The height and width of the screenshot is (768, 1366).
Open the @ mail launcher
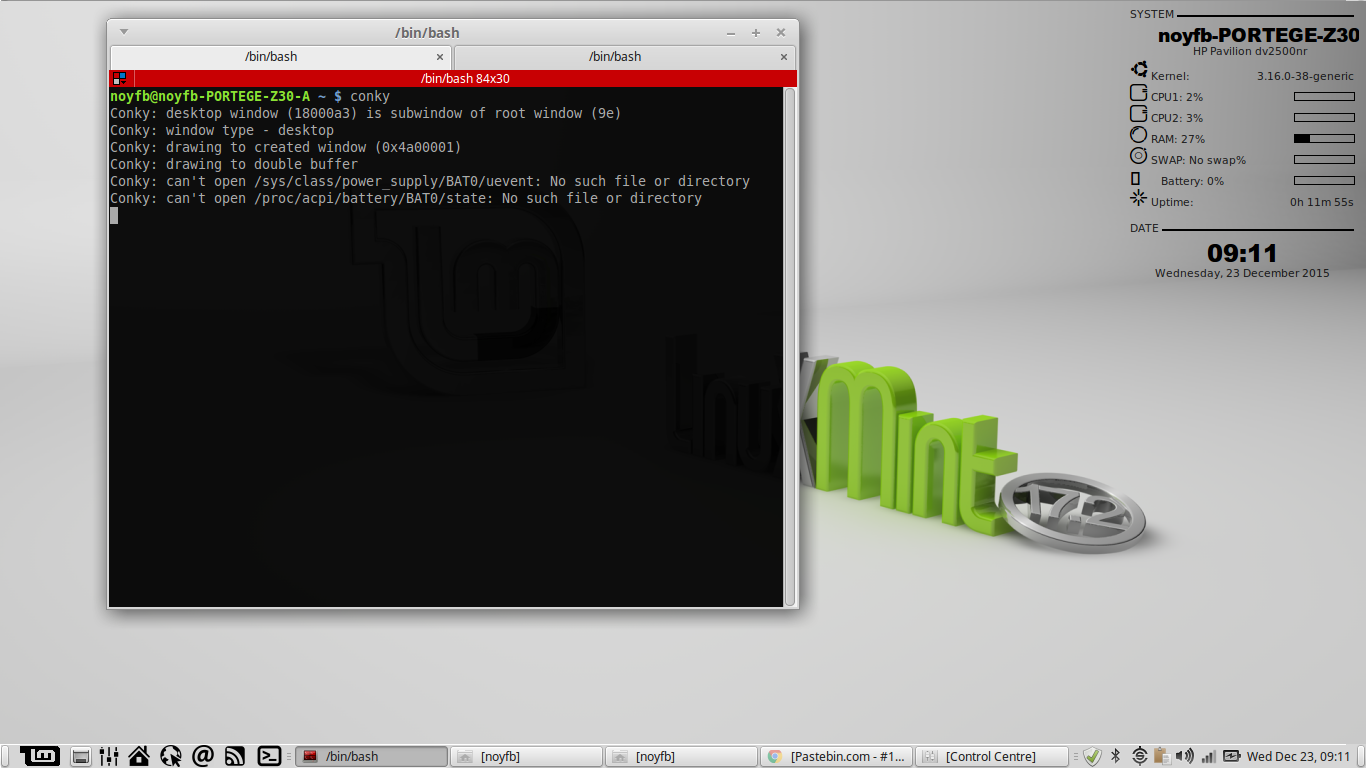click(203, 756)
